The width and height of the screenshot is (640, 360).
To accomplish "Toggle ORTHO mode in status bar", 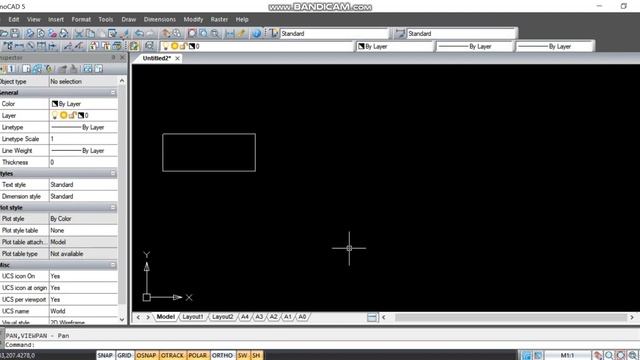I will click(222, 356).
